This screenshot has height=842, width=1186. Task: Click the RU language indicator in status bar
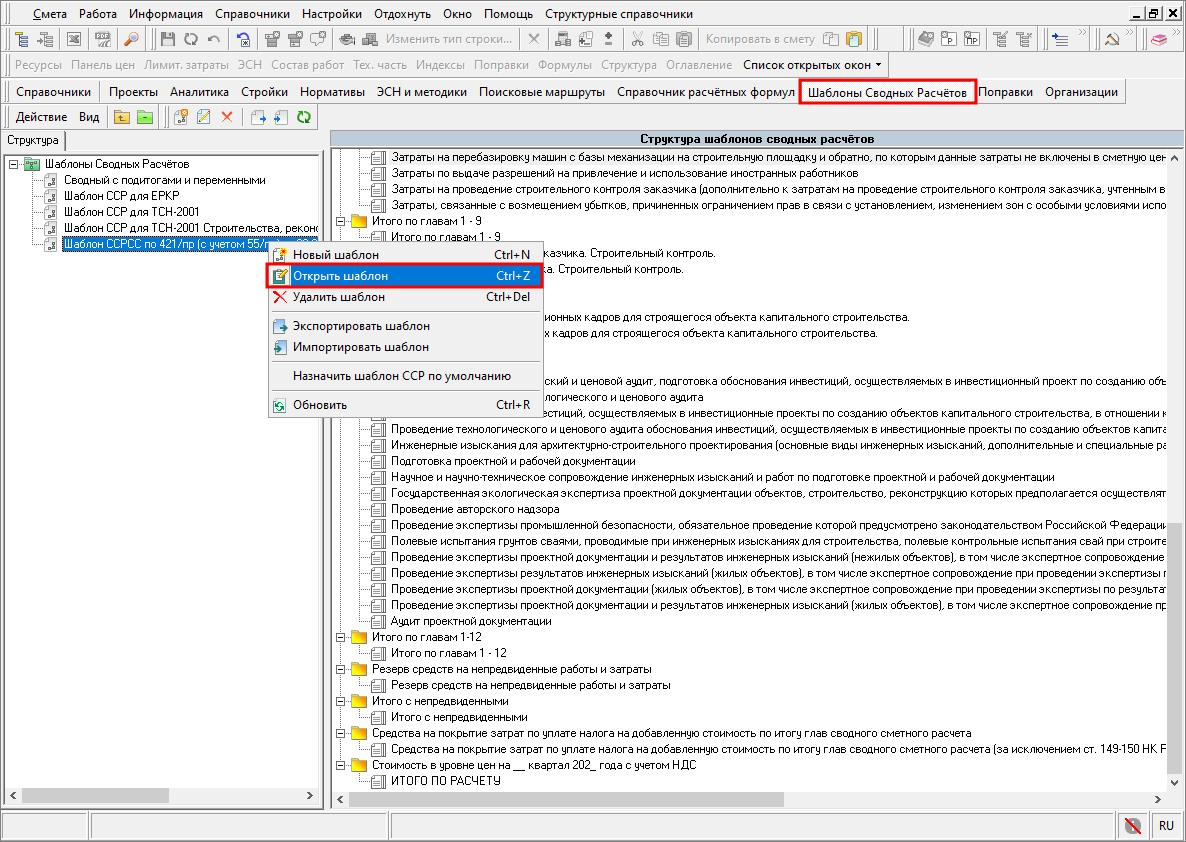[x=1166, y=826]
